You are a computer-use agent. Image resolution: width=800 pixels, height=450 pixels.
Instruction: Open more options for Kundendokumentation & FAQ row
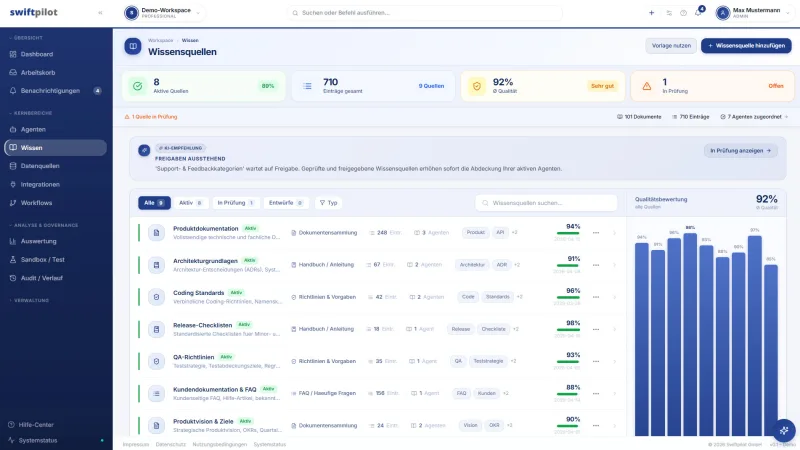click(x=596, y=393)
